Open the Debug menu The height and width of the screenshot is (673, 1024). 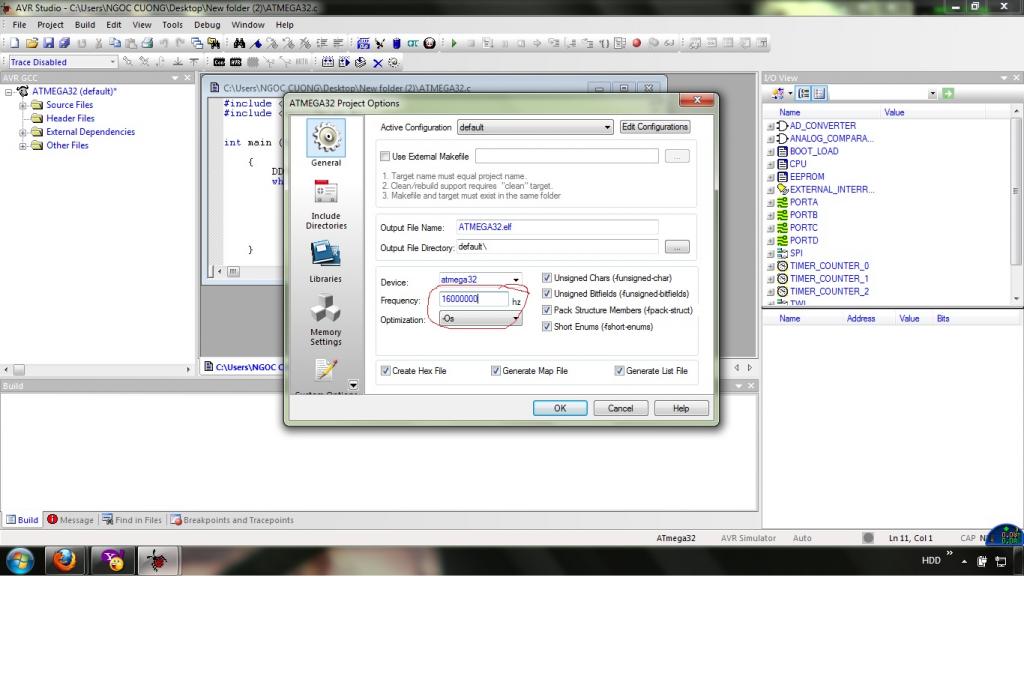[207, 25]
